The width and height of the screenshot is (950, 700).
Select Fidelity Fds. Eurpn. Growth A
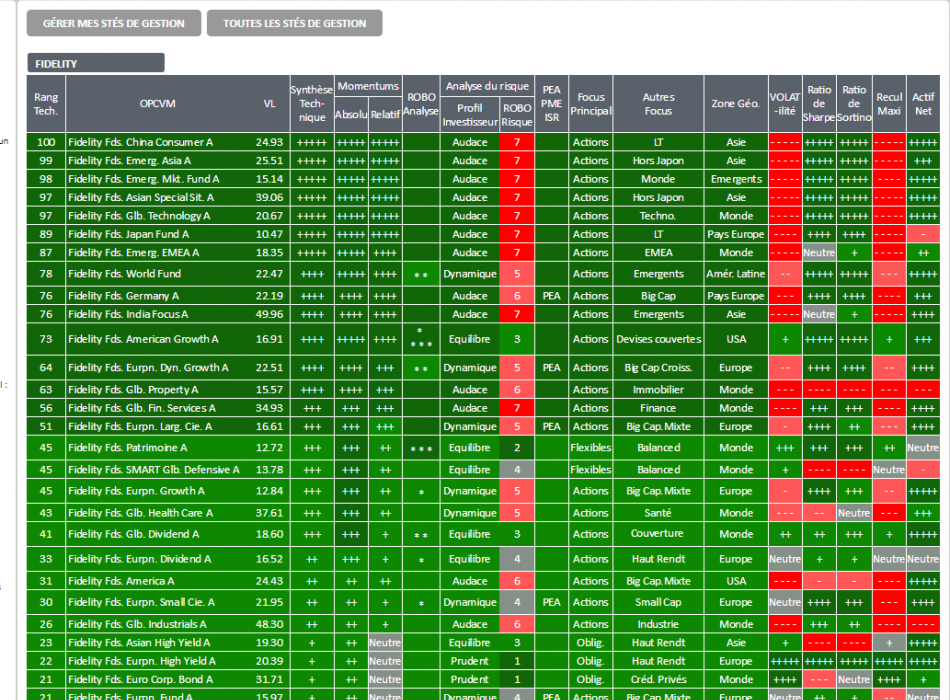pos(136,491)
